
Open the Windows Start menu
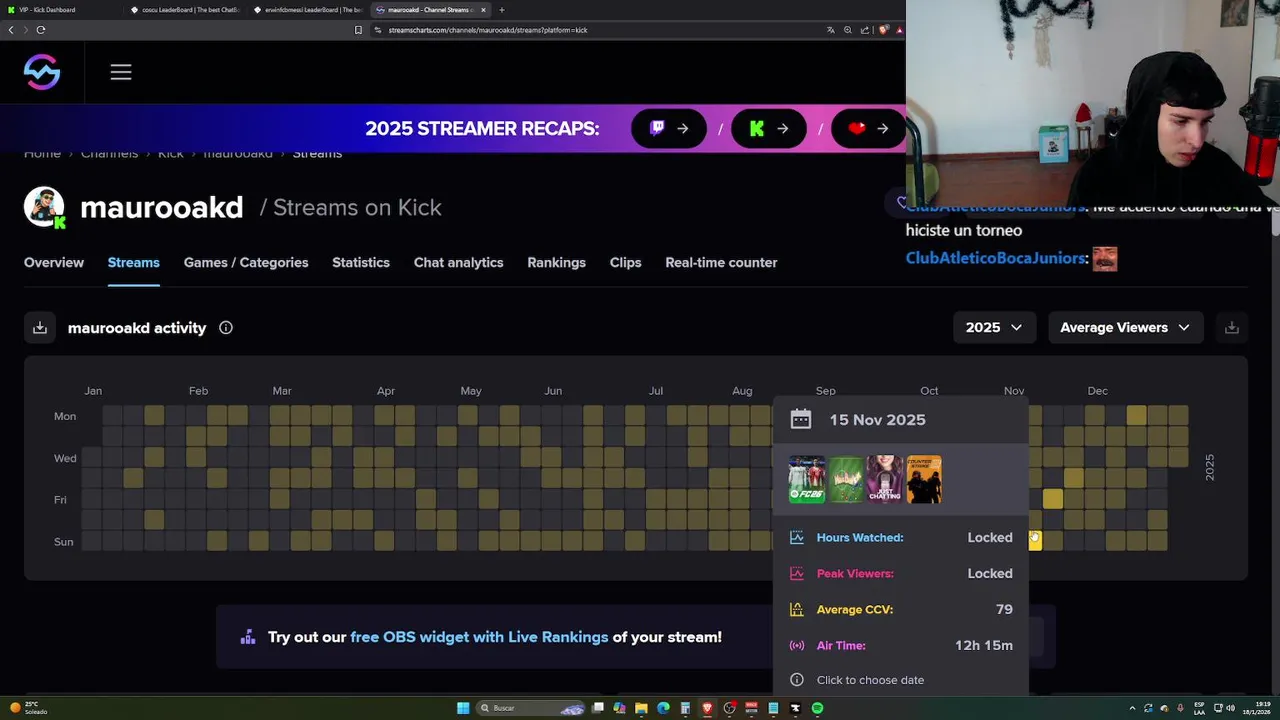(463, 708)
